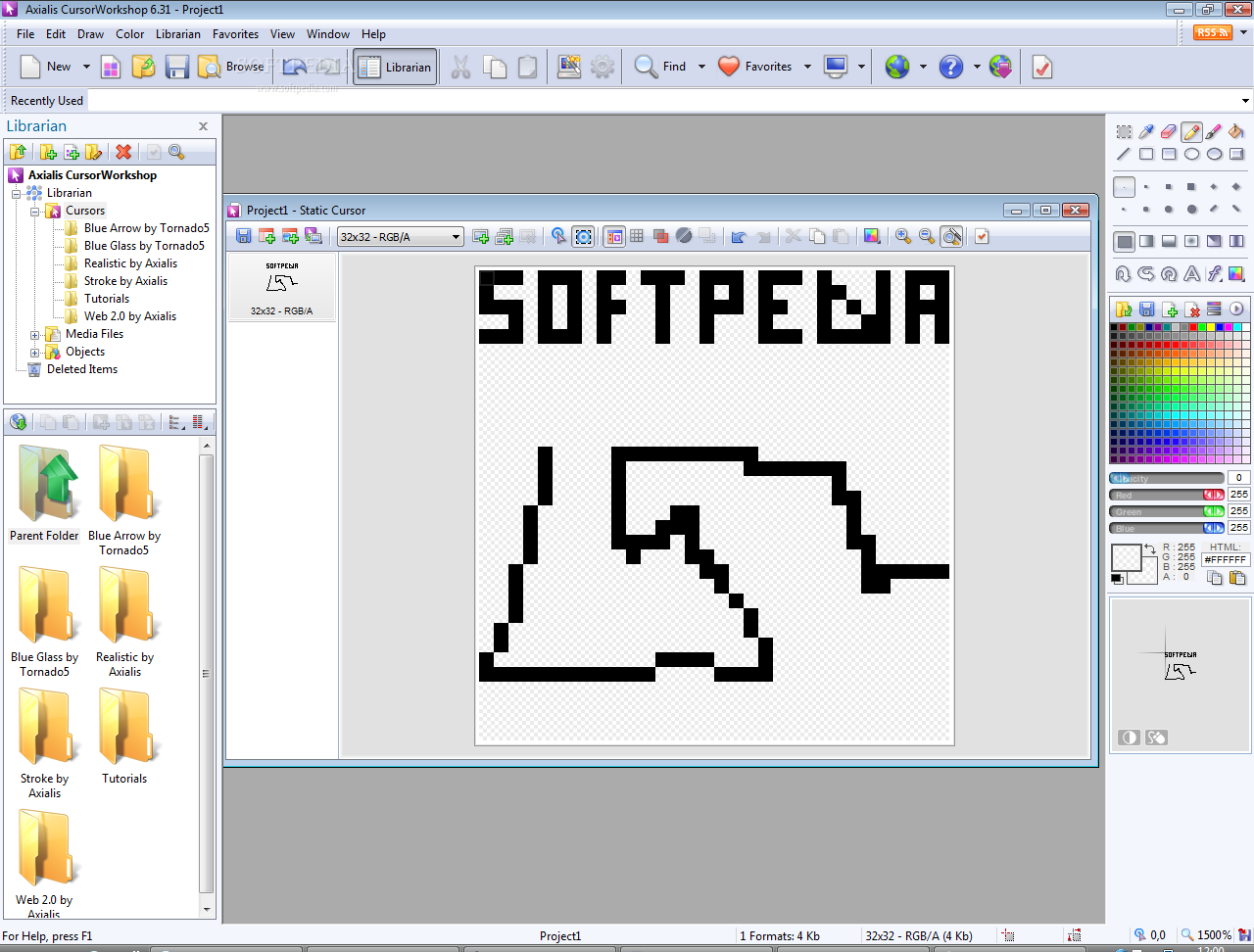
Task: Select the large square brush shape
Action: 1191,186
